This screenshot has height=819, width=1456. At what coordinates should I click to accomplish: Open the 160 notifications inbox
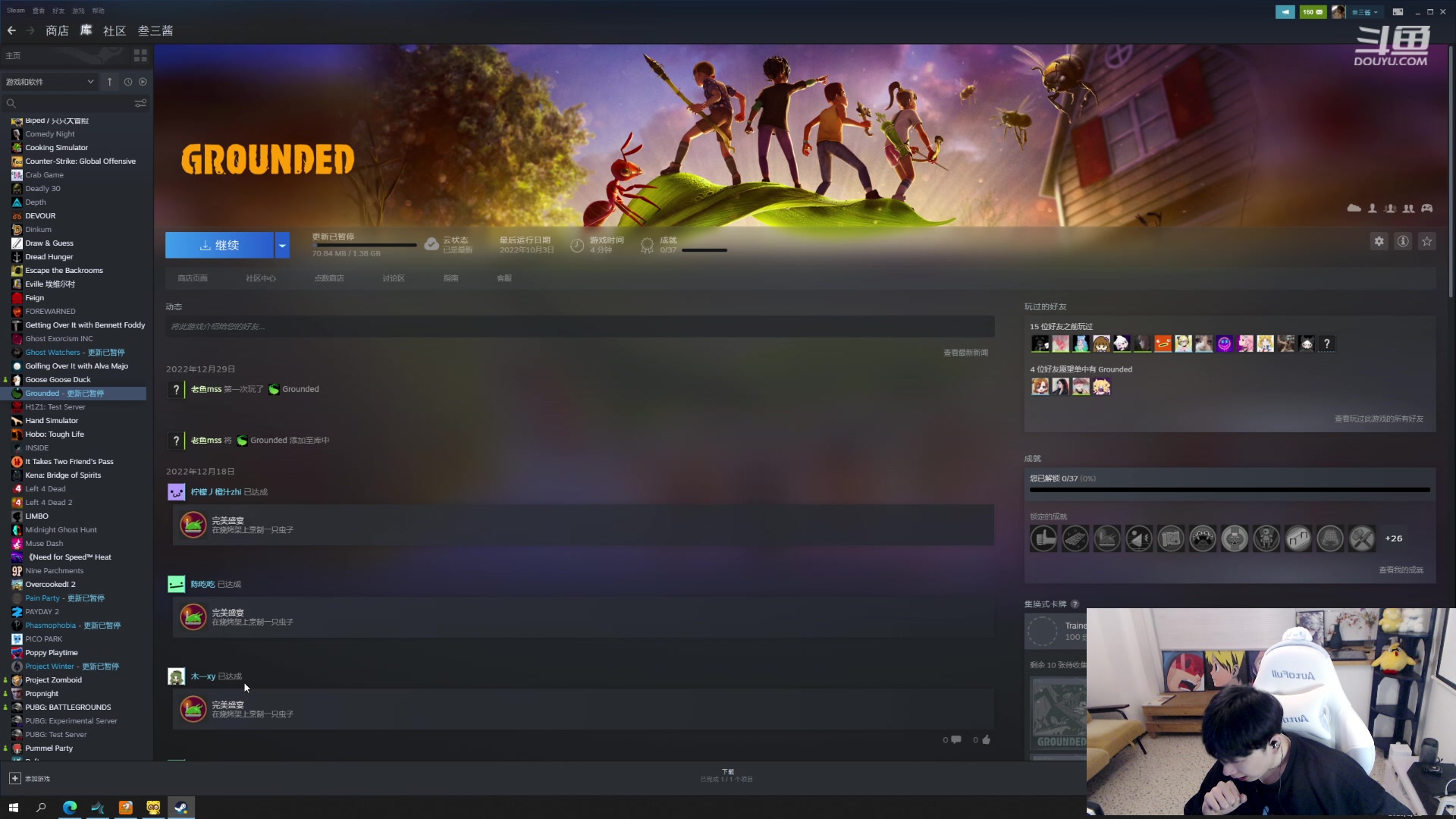coord(1312,11)
